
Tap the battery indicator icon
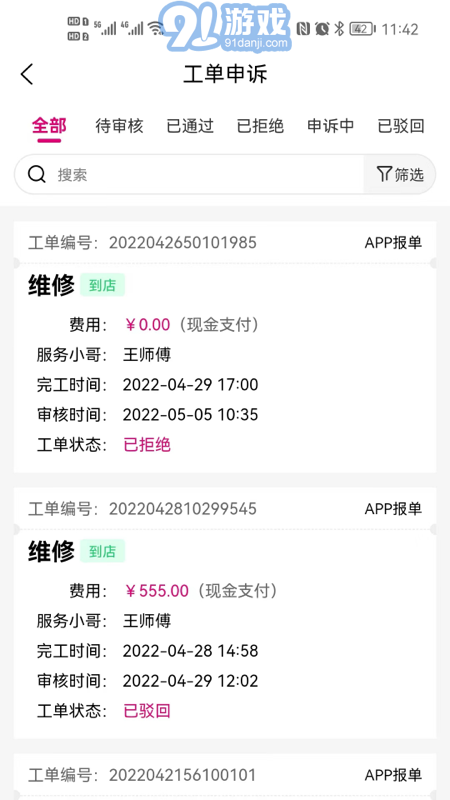coord(363,29)
